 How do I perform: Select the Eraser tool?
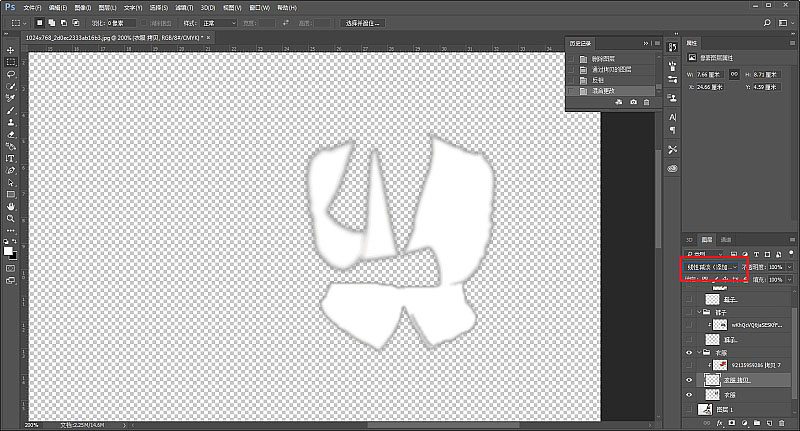pos(10,135)
